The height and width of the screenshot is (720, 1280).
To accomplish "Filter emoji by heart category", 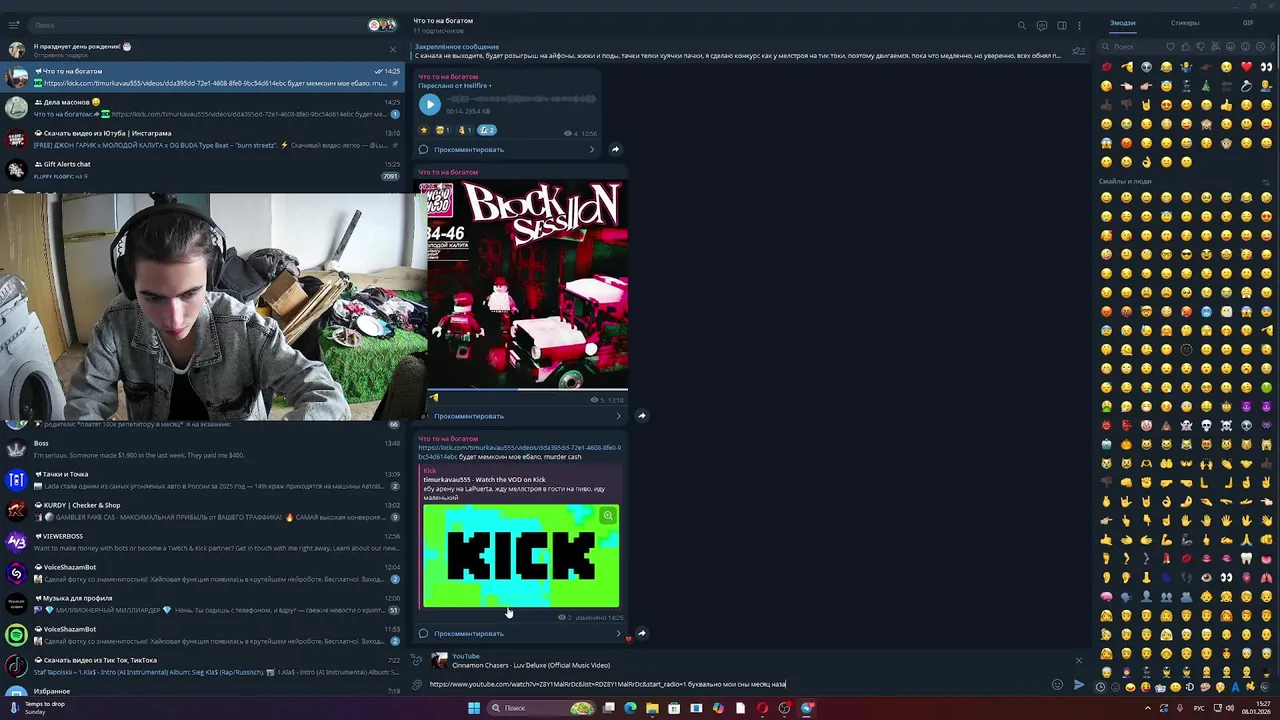I will (1170, 47).
